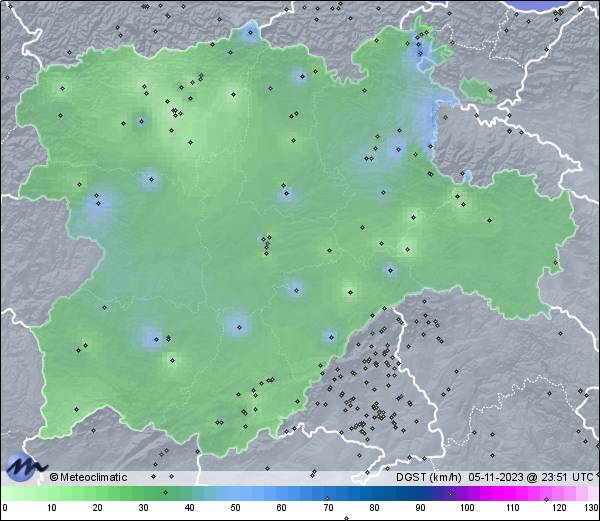The width and height of the screenshot is (600, 521).
Task: Click the time 23:51 UTC
Action: point(566,477)
